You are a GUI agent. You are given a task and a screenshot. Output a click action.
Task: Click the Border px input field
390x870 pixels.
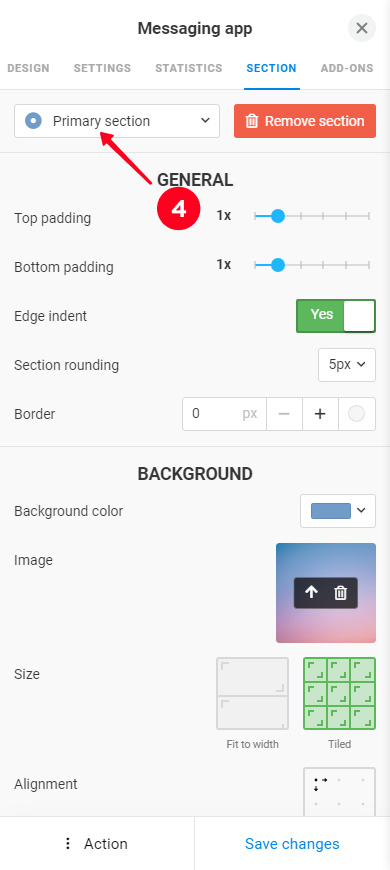[x=224, y=414]
